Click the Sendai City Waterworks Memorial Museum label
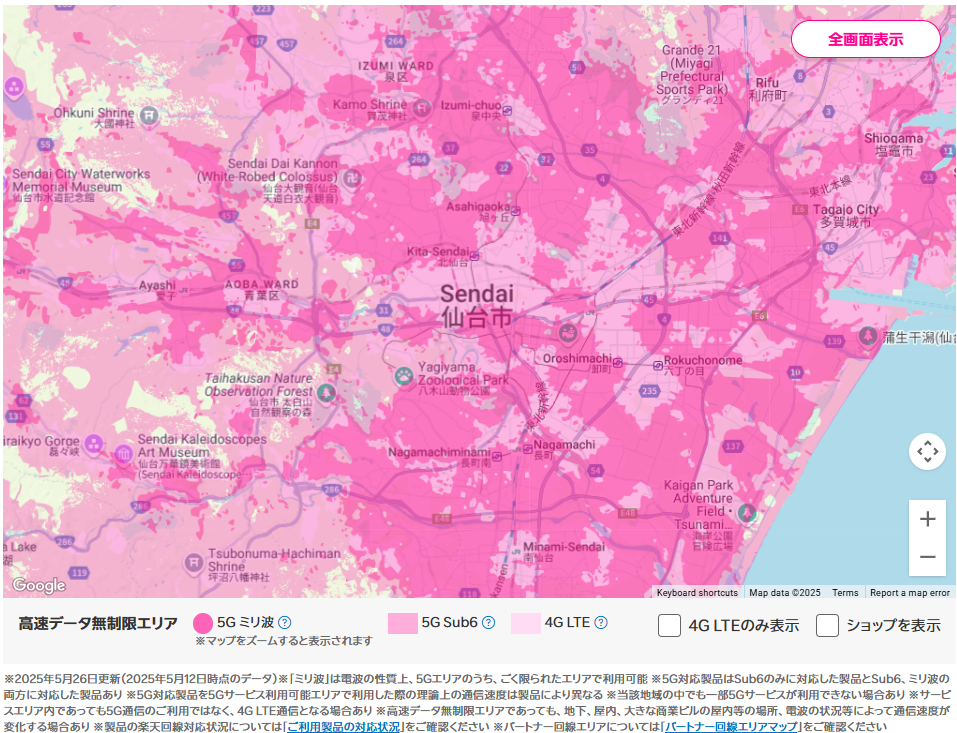Viewport: 957px width, 733px height. click(81, 186)
